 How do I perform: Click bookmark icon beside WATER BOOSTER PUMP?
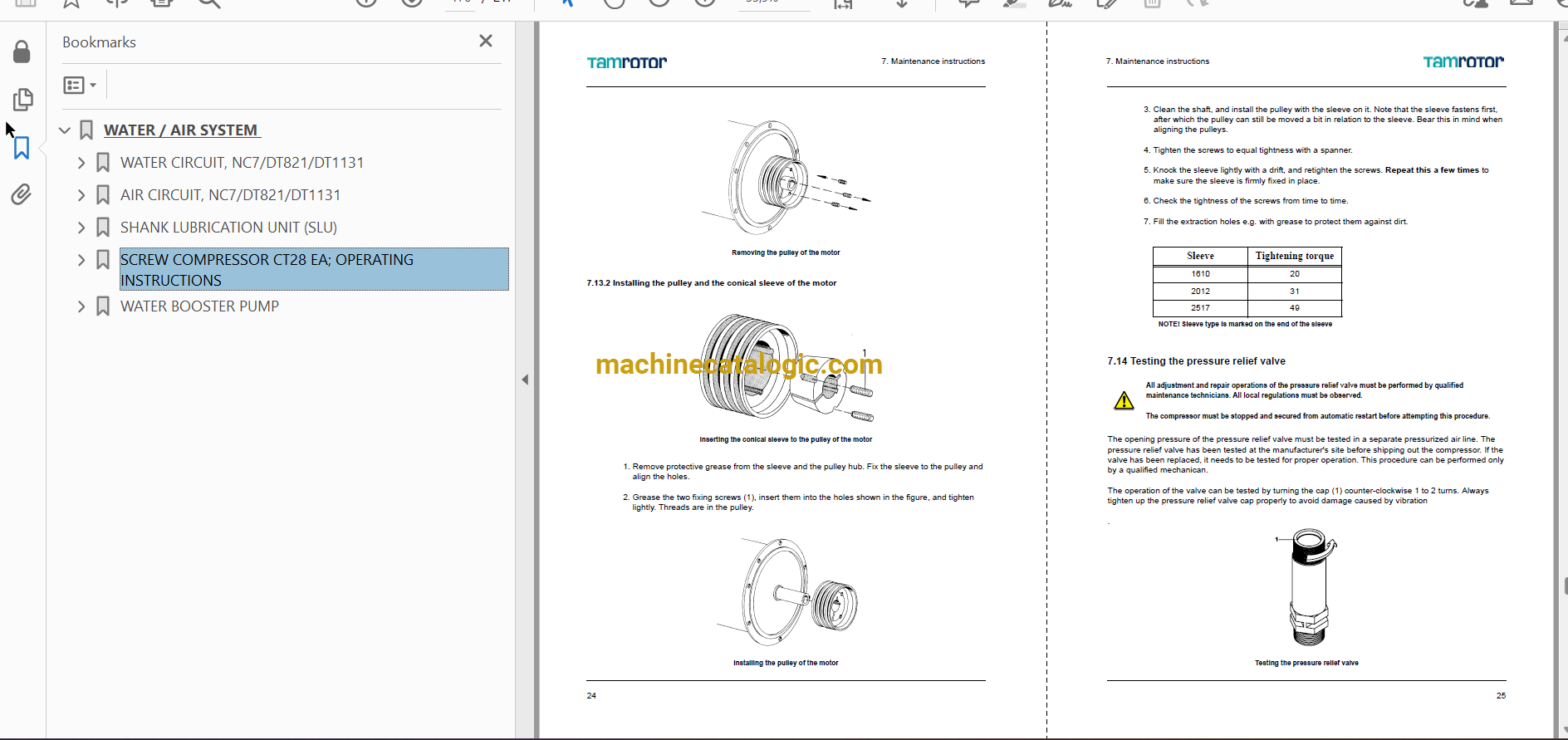103,306
